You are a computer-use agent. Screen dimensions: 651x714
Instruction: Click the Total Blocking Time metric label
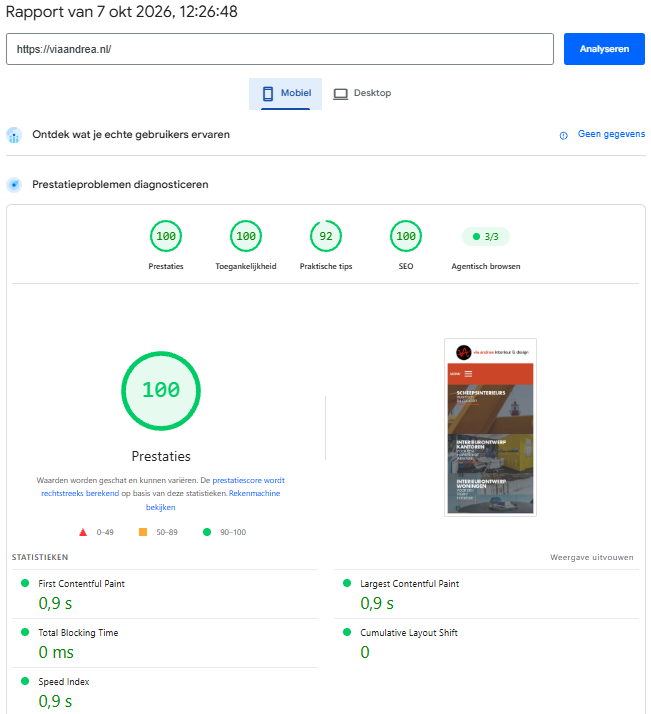click(x=78, y=633)
